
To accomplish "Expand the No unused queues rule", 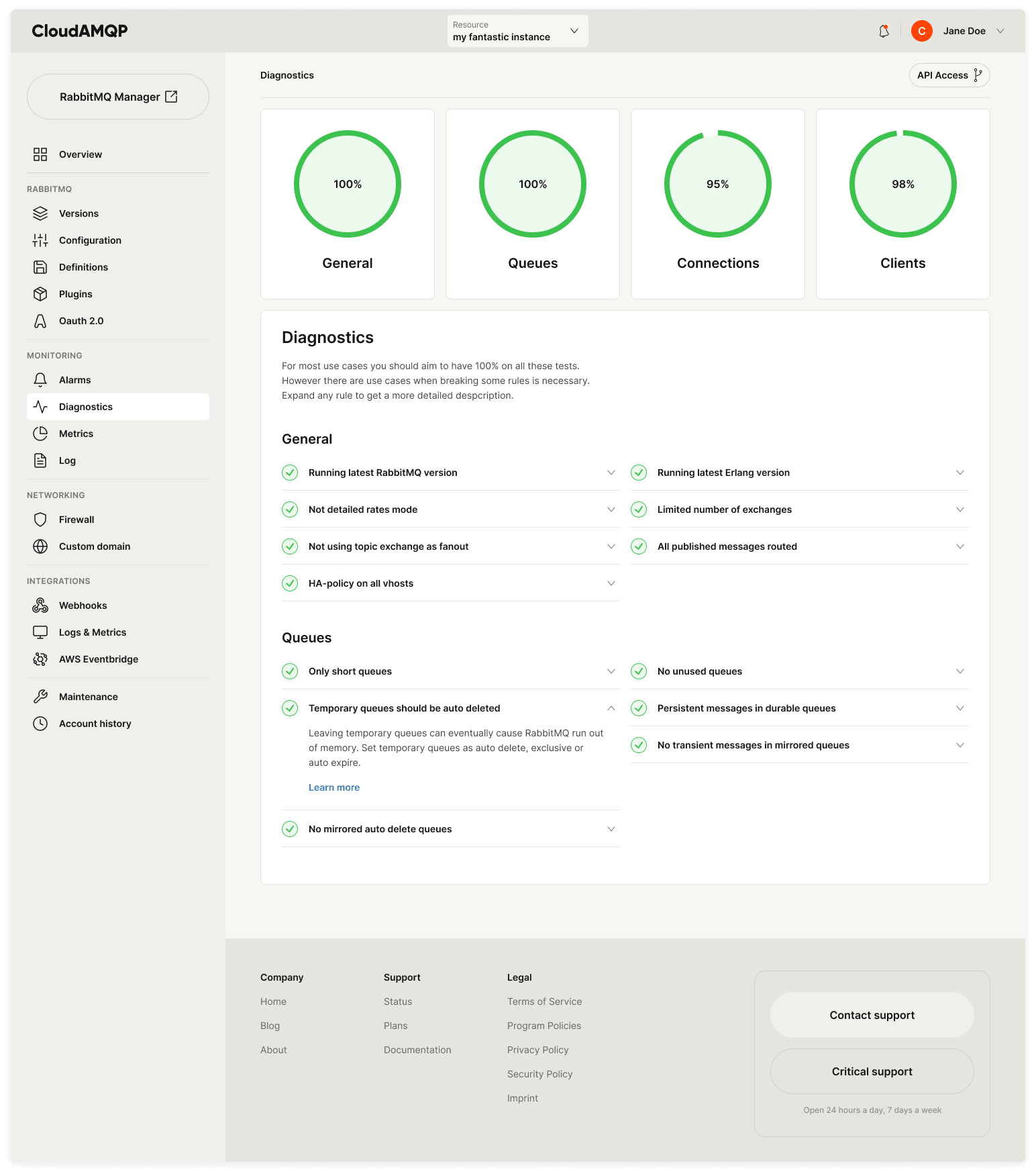I will tap(960, 671).
